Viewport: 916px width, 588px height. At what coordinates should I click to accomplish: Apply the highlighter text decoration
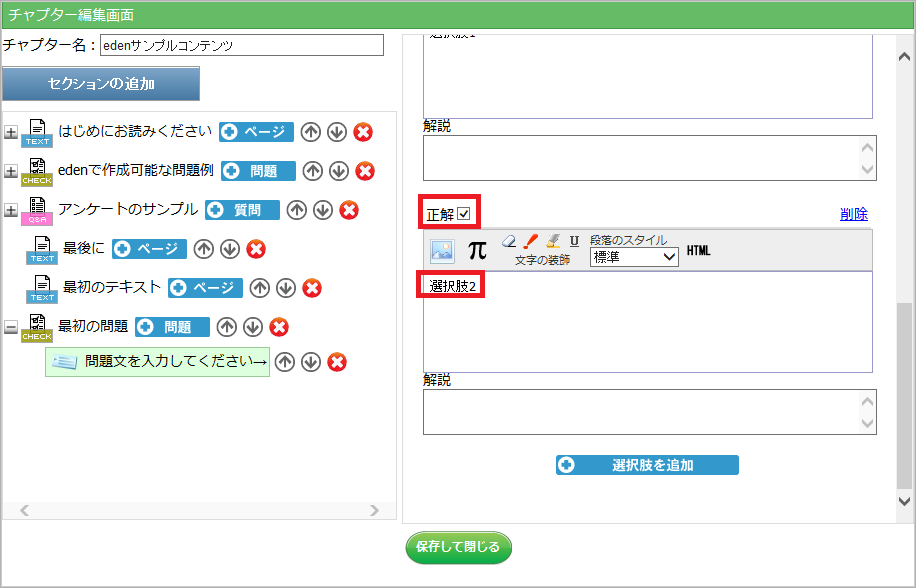[x=553, y=241]
